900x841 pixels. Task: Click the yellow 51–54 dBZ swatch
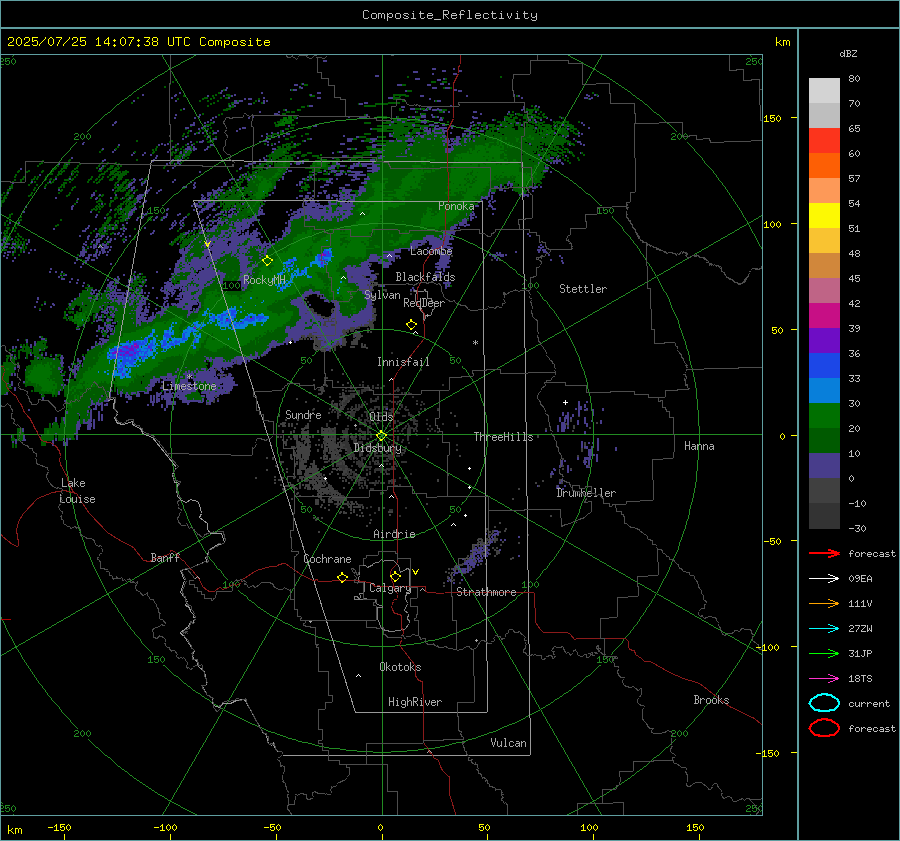coord(824,216)
